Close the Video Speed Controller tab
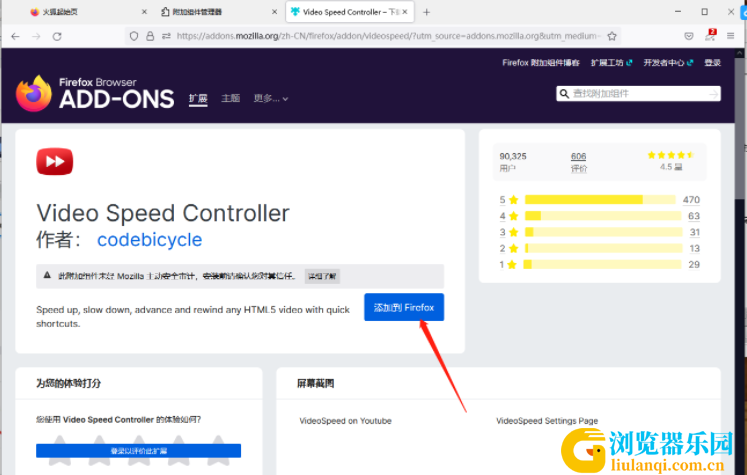Viewport: 747px width, 475px height. 405,12
